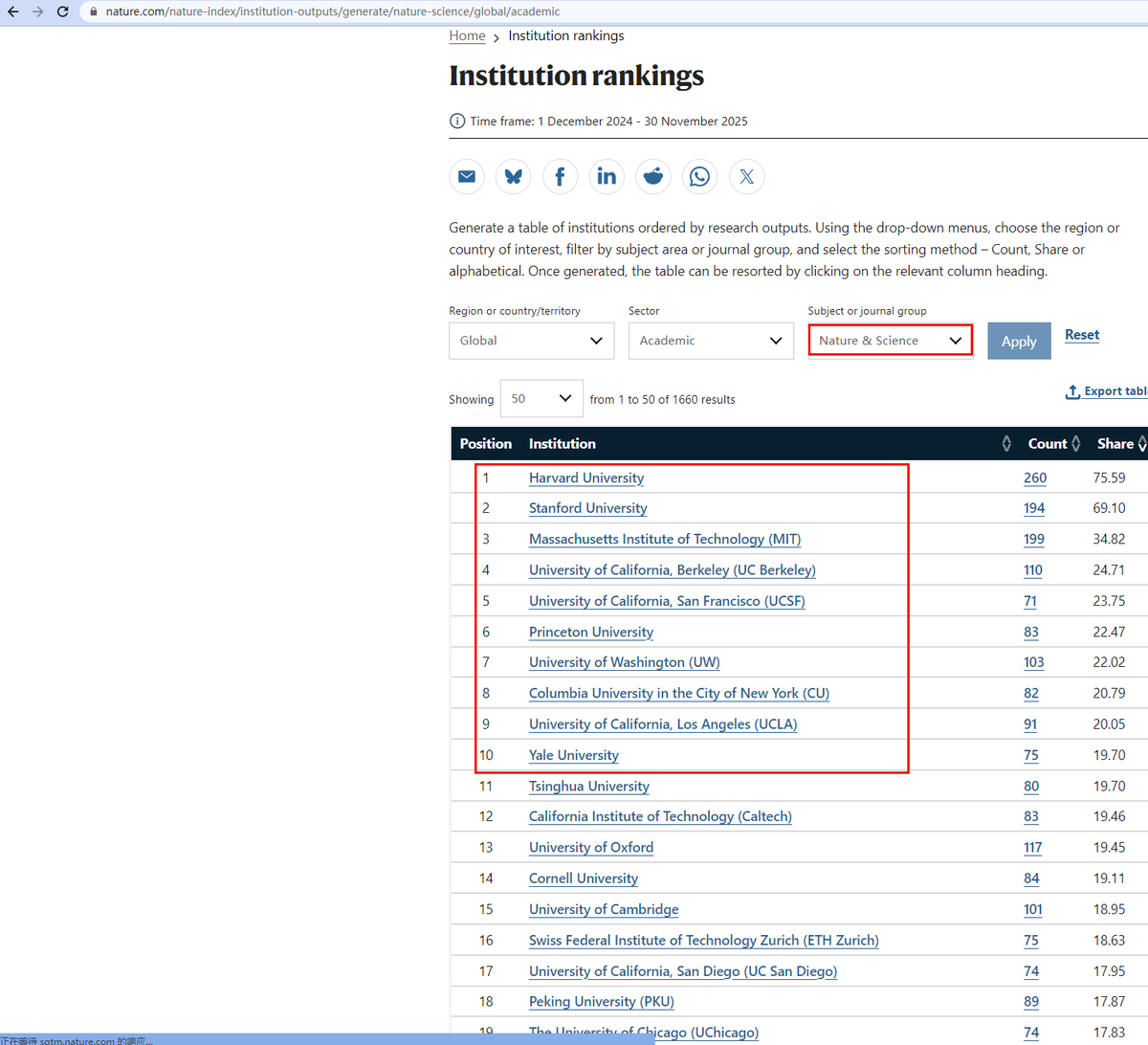1148x1045 pixels.
Task: Click University of Washington's count value 103
Action: pos(1034,662)
